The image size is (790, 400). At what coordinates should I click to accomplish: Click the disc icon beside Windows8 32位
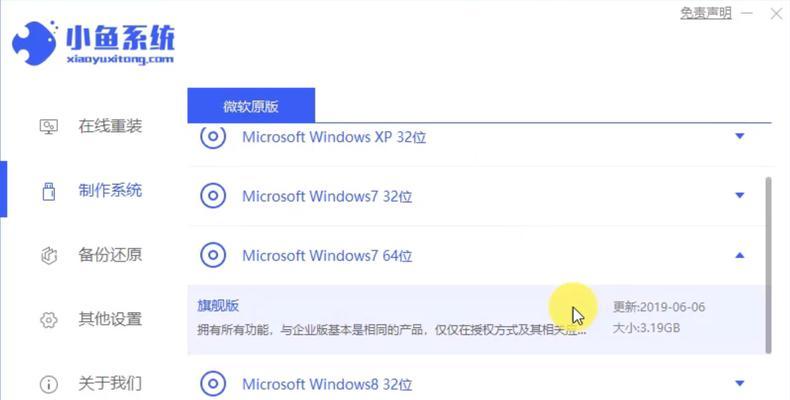(x=213, y=384)
